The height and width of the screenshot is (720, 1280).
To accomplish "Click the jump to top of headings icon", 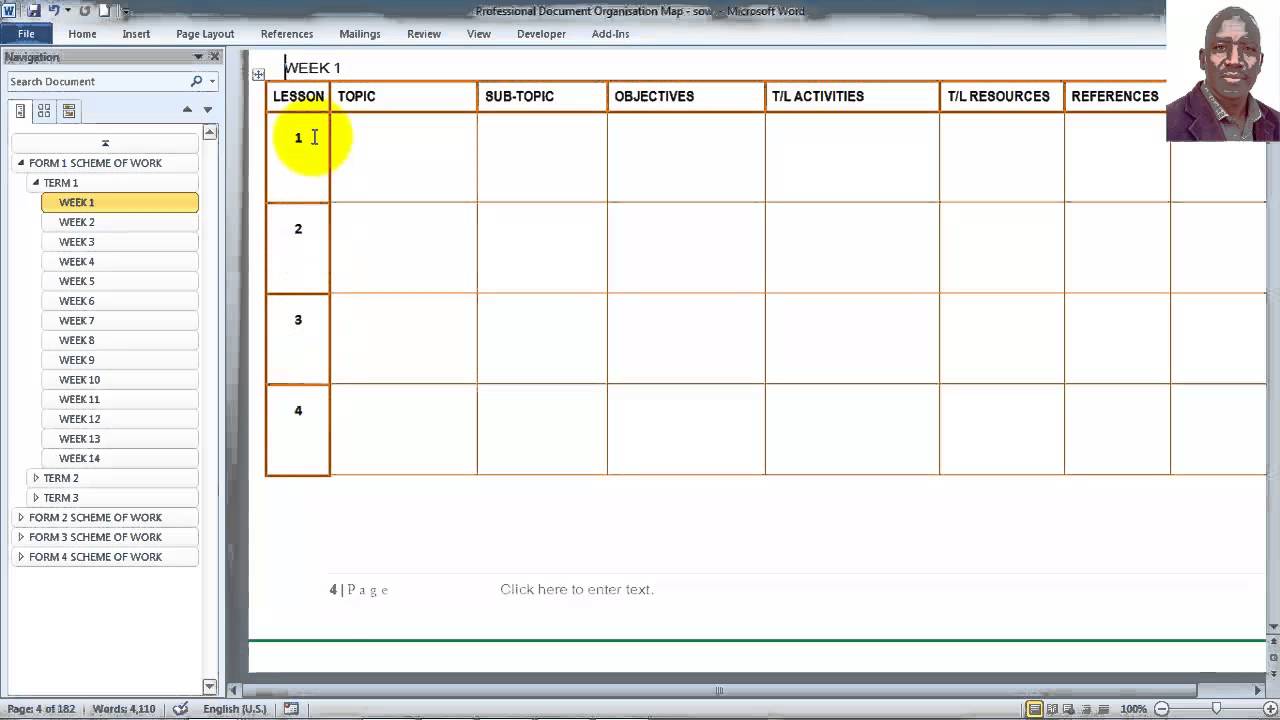I will click(105, 143).
